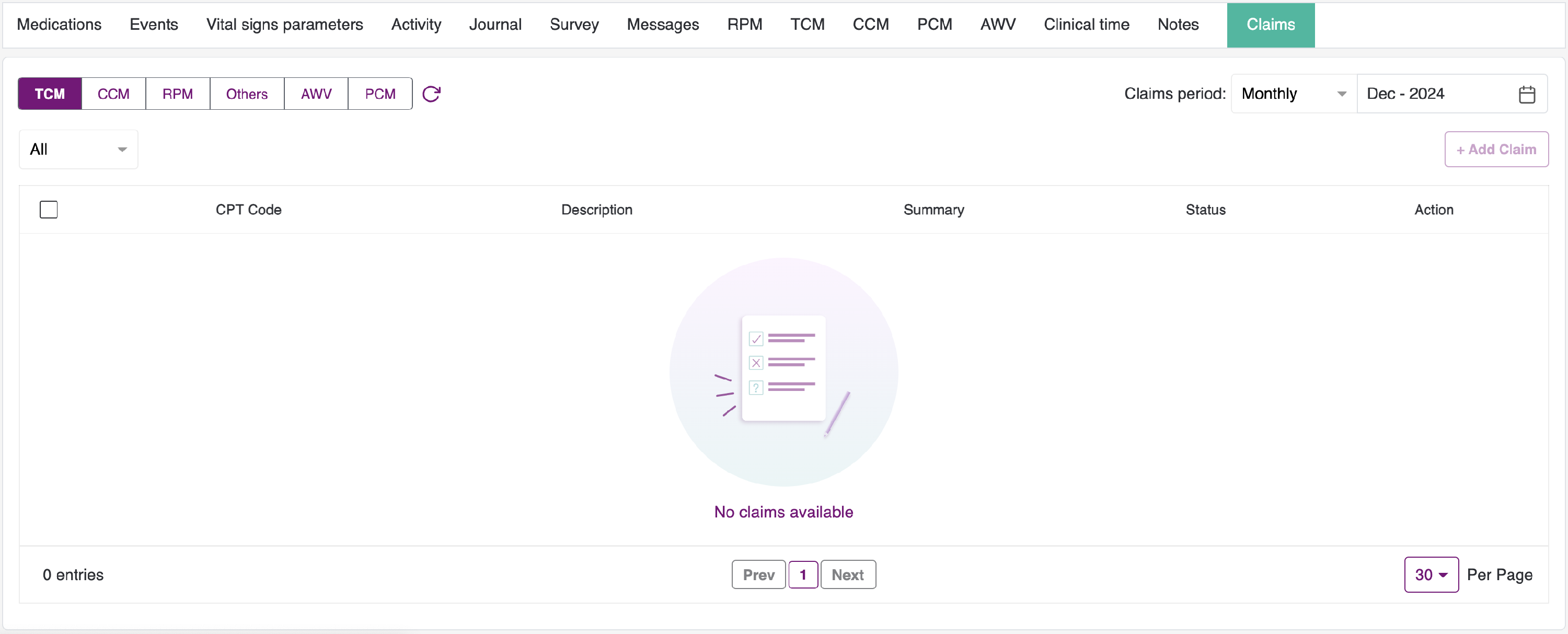This screenshot has width=1568, height=634.
Task: Switch to the Notes tab
Action: click(1177, 25)
